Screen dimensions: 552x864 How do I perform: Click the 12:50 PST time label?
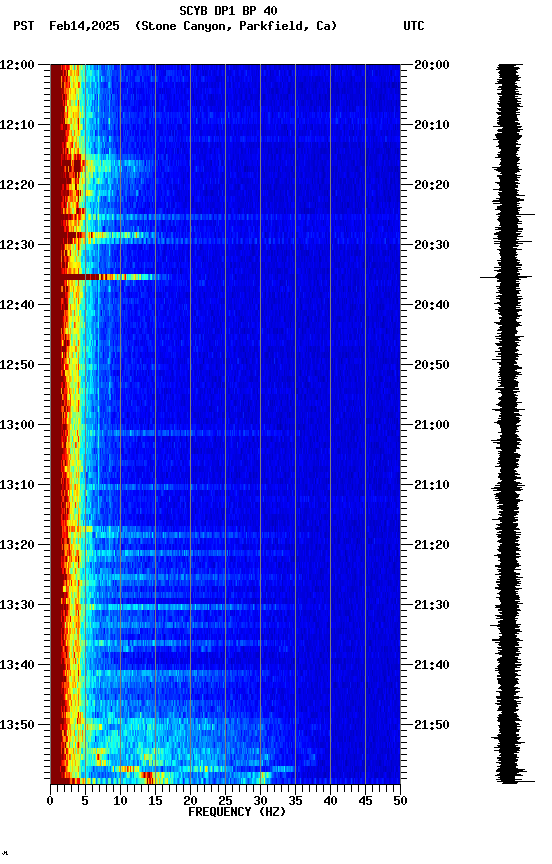click(17, 365)
